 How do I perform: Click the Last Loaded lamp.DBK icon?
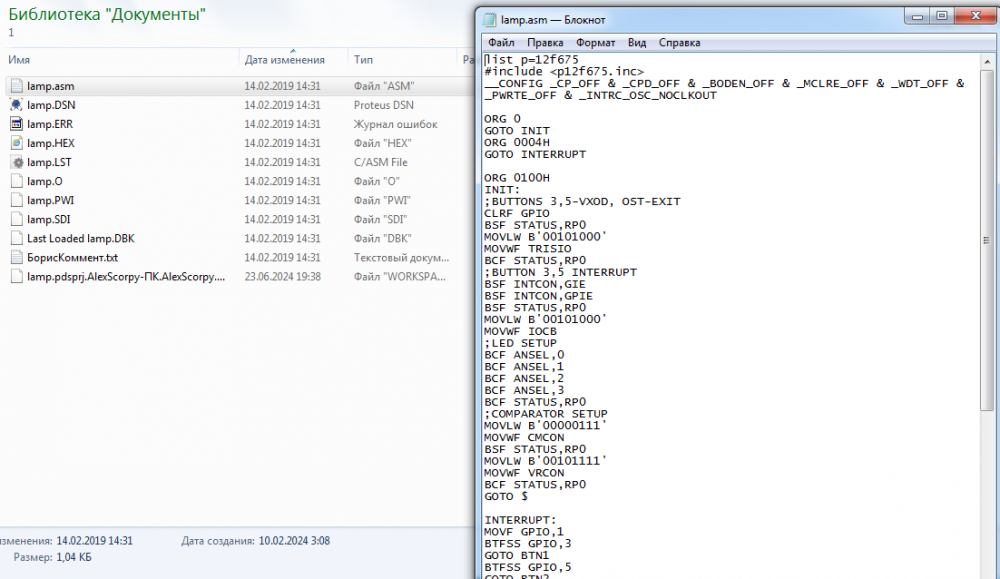(17, 238)
